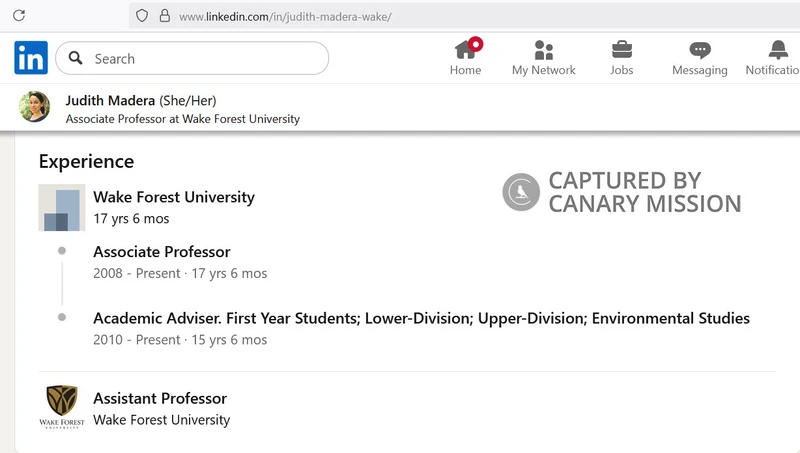Click the '17 yrs 6 mos' total duration text
800x453 pixels.
point(131,219)
